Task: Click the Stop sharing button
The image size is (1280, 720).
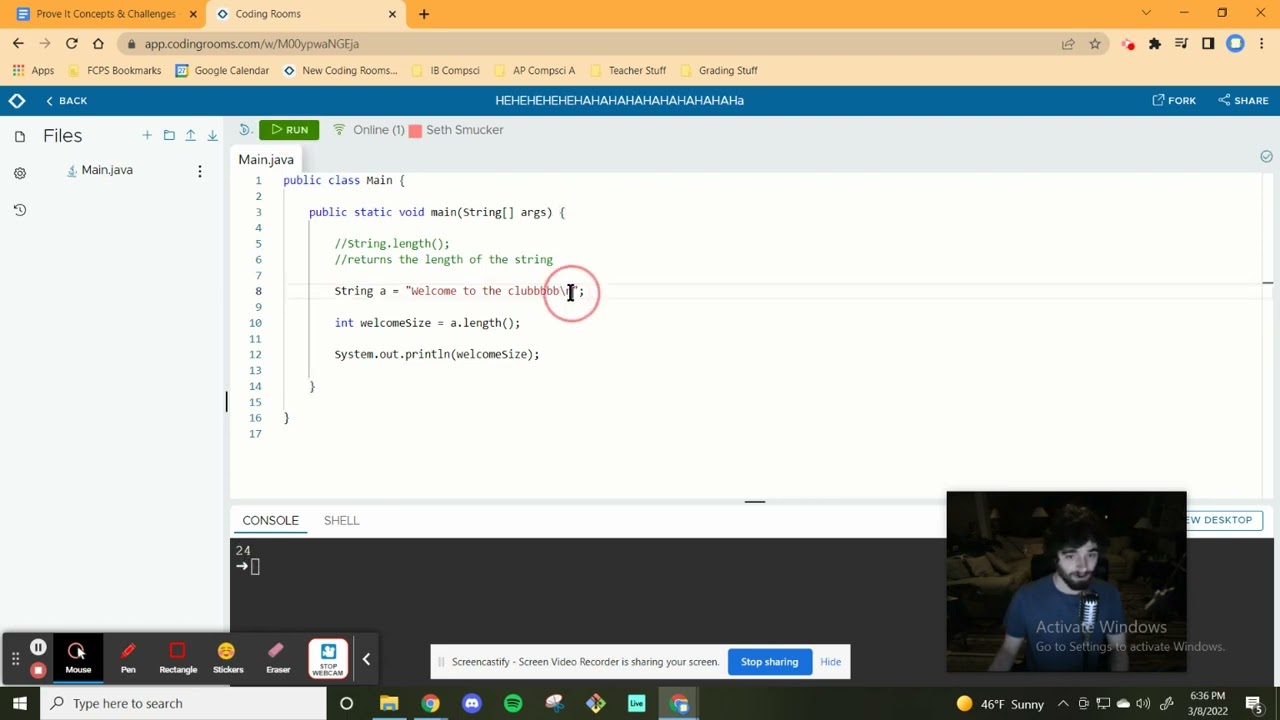Action: [769, 662]
